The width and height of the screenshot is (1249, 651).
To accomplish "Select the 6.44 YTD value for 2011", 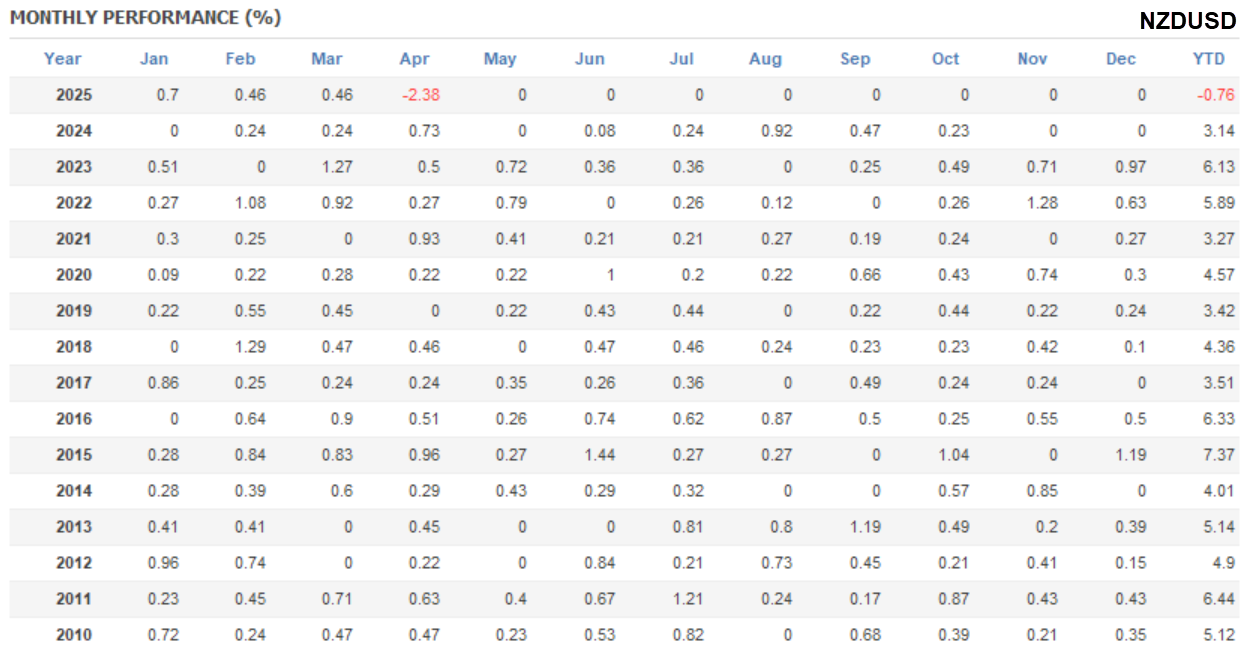I will click(1218, 599).
